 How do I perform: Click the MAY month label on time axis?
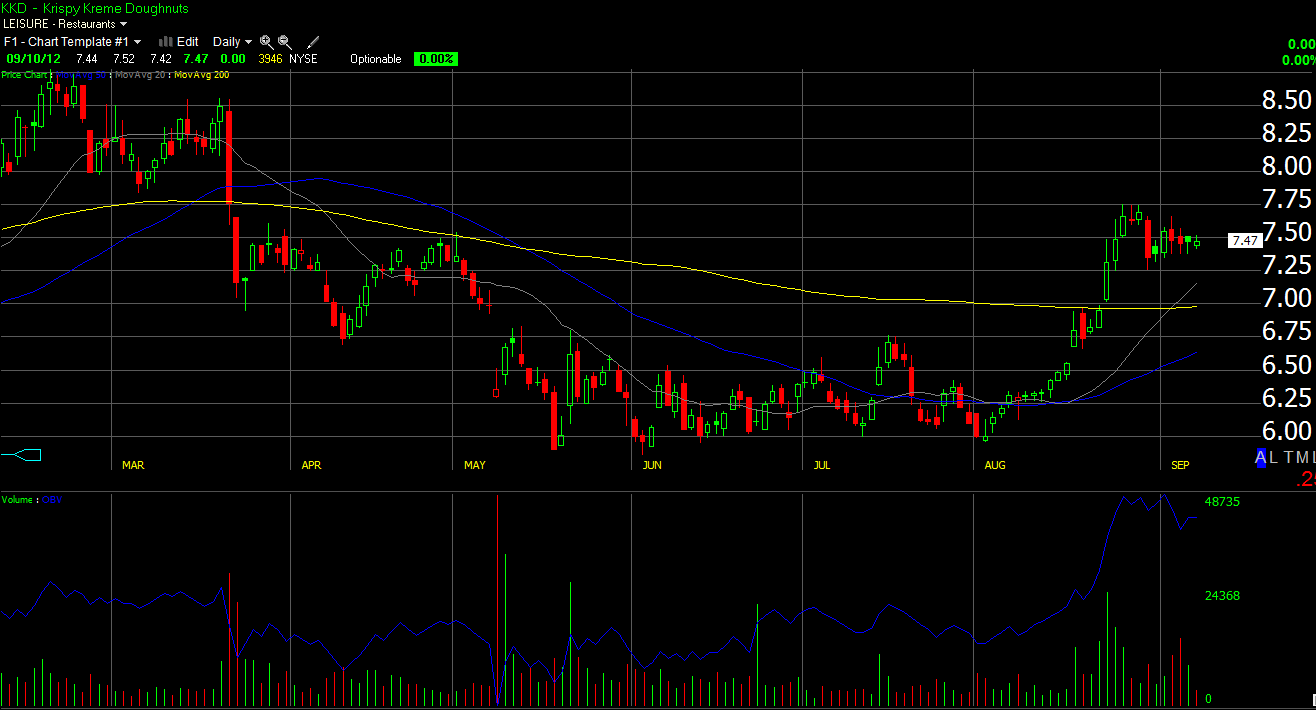click(475, 465)
